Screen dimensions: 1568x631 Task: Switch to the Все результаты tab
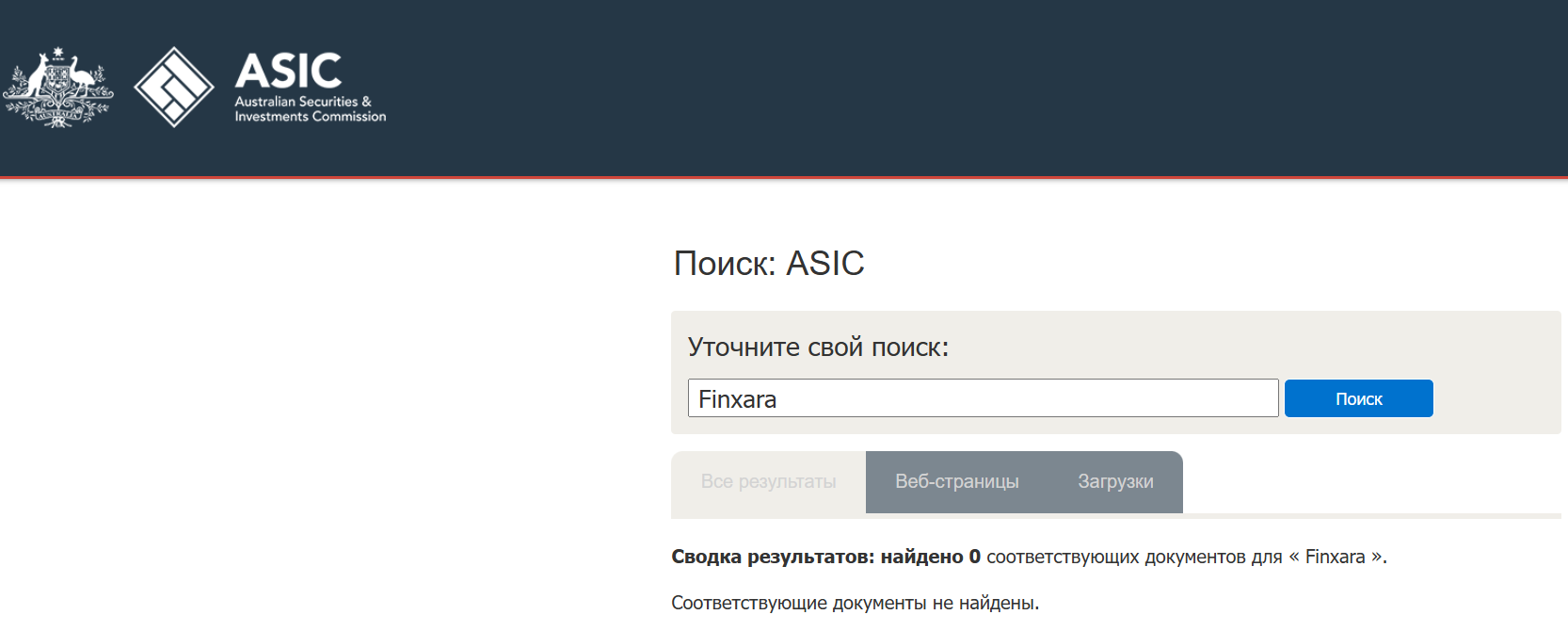point(768,482)
